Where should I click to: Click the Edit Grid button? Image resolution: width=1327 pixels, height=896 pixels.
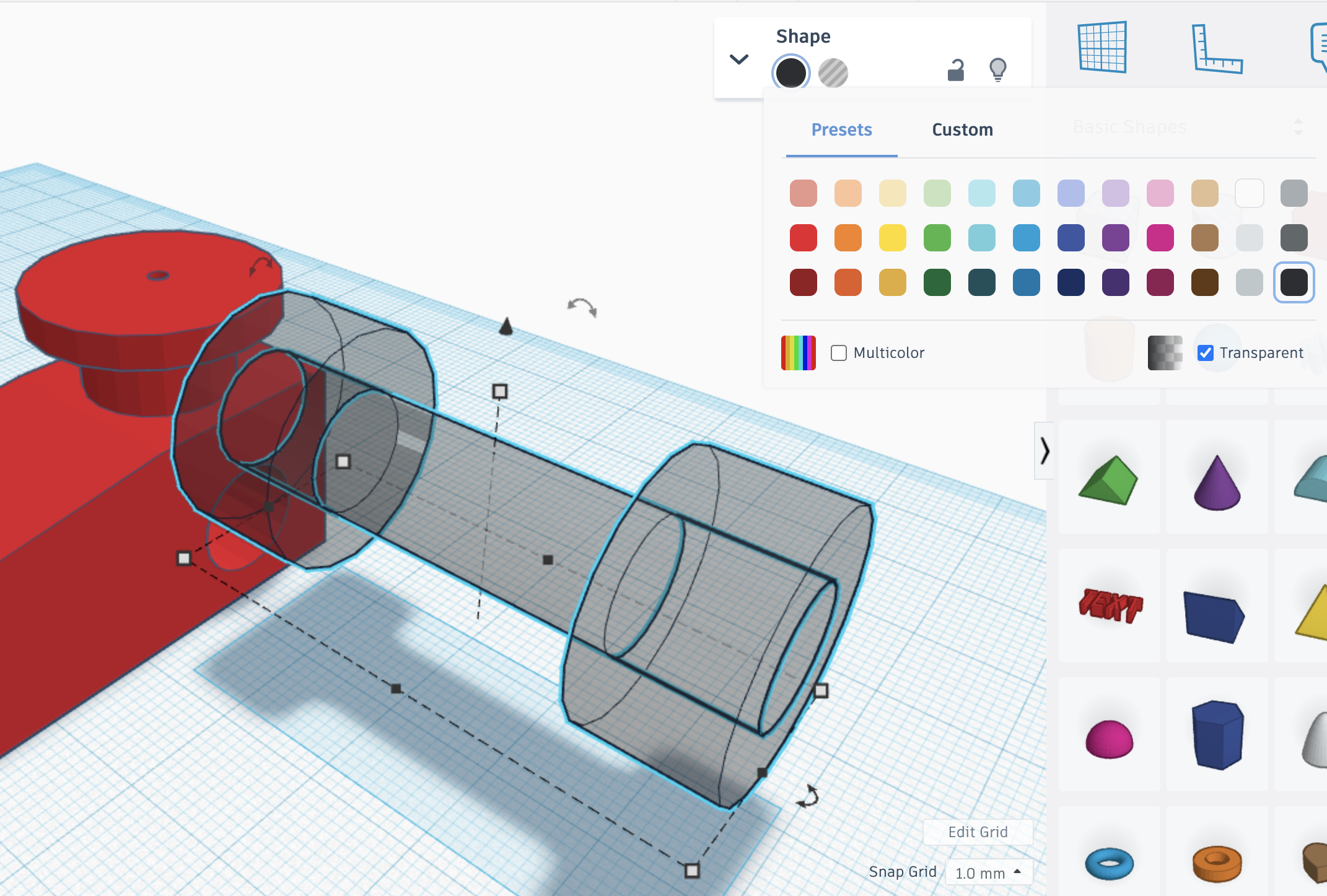(x=978, y=832)
